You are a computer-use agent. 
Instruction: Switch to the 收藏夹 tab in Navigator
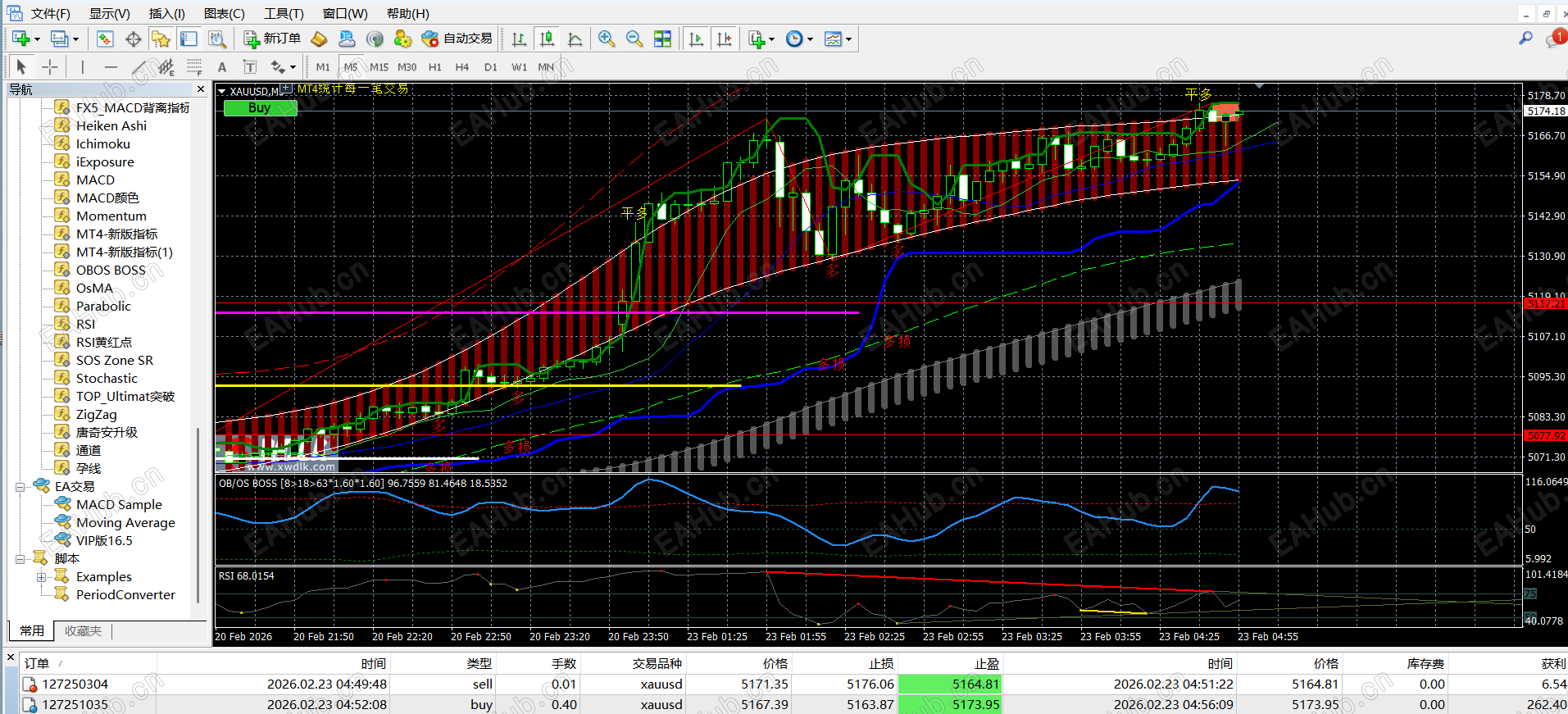(x=83, y=630)
